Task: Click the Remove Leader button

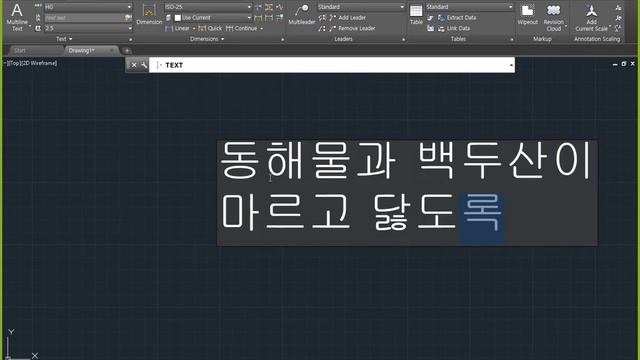Action: point(351,29)
